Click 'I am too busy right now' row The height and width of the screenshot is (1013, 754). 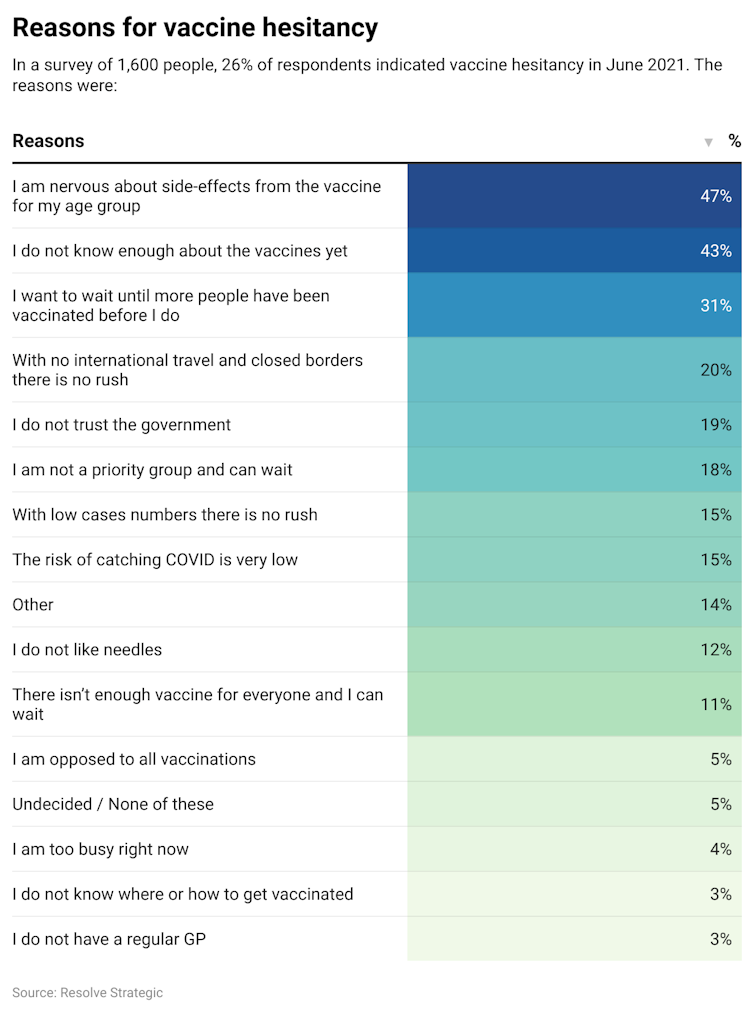(x=100, y=849)
